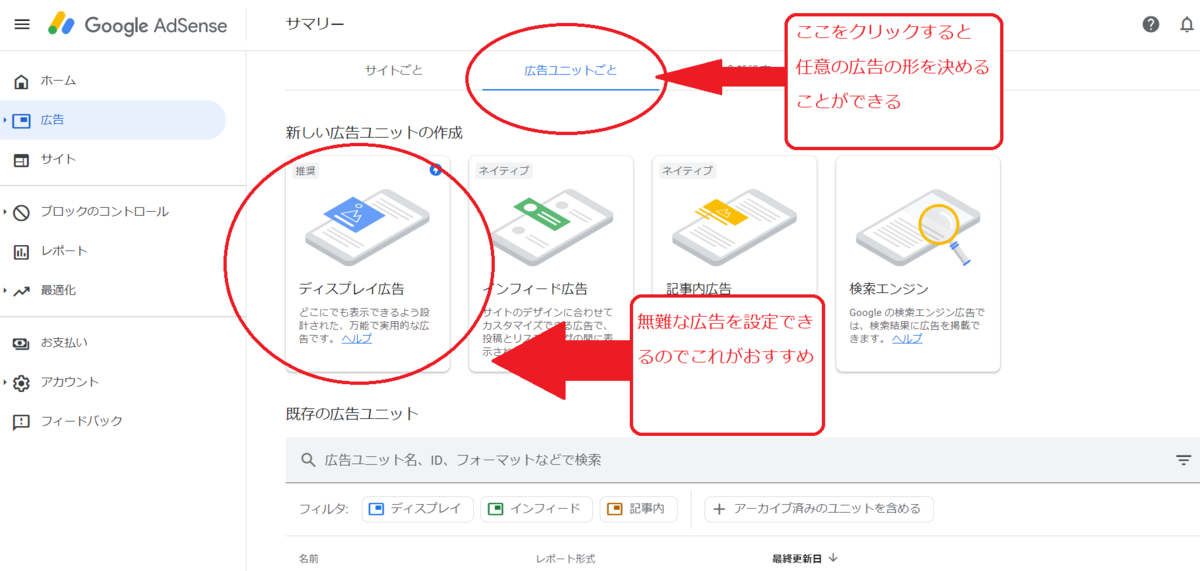Open ヘルプ link in ディスプレイ広告 card
1200x571 pixels.
pos(356,339)
